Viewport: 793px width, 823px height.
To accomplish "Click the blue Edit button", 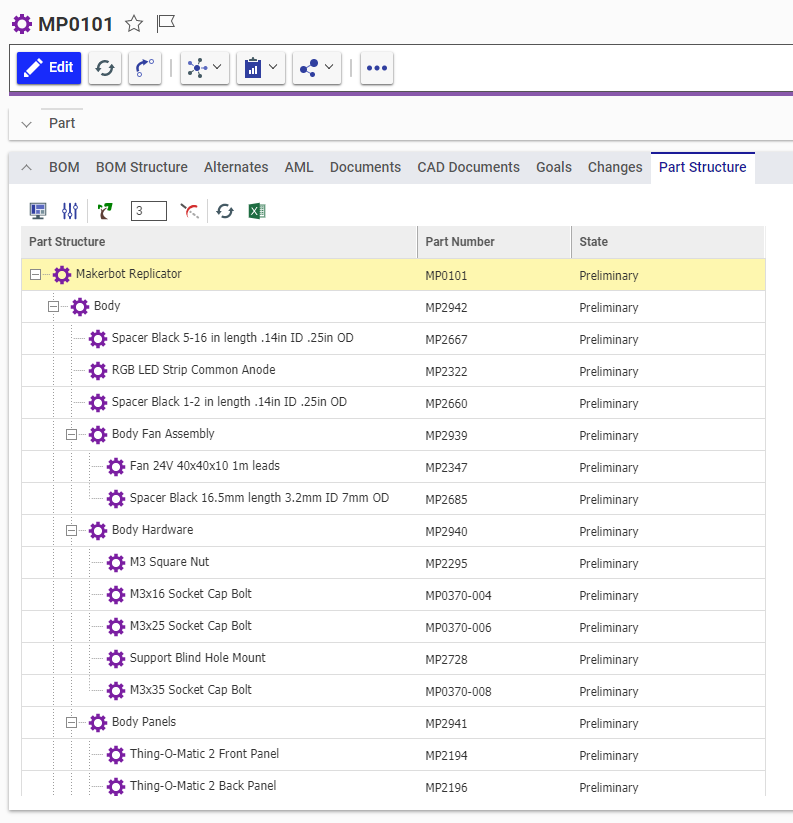I will tap(49, 68).
